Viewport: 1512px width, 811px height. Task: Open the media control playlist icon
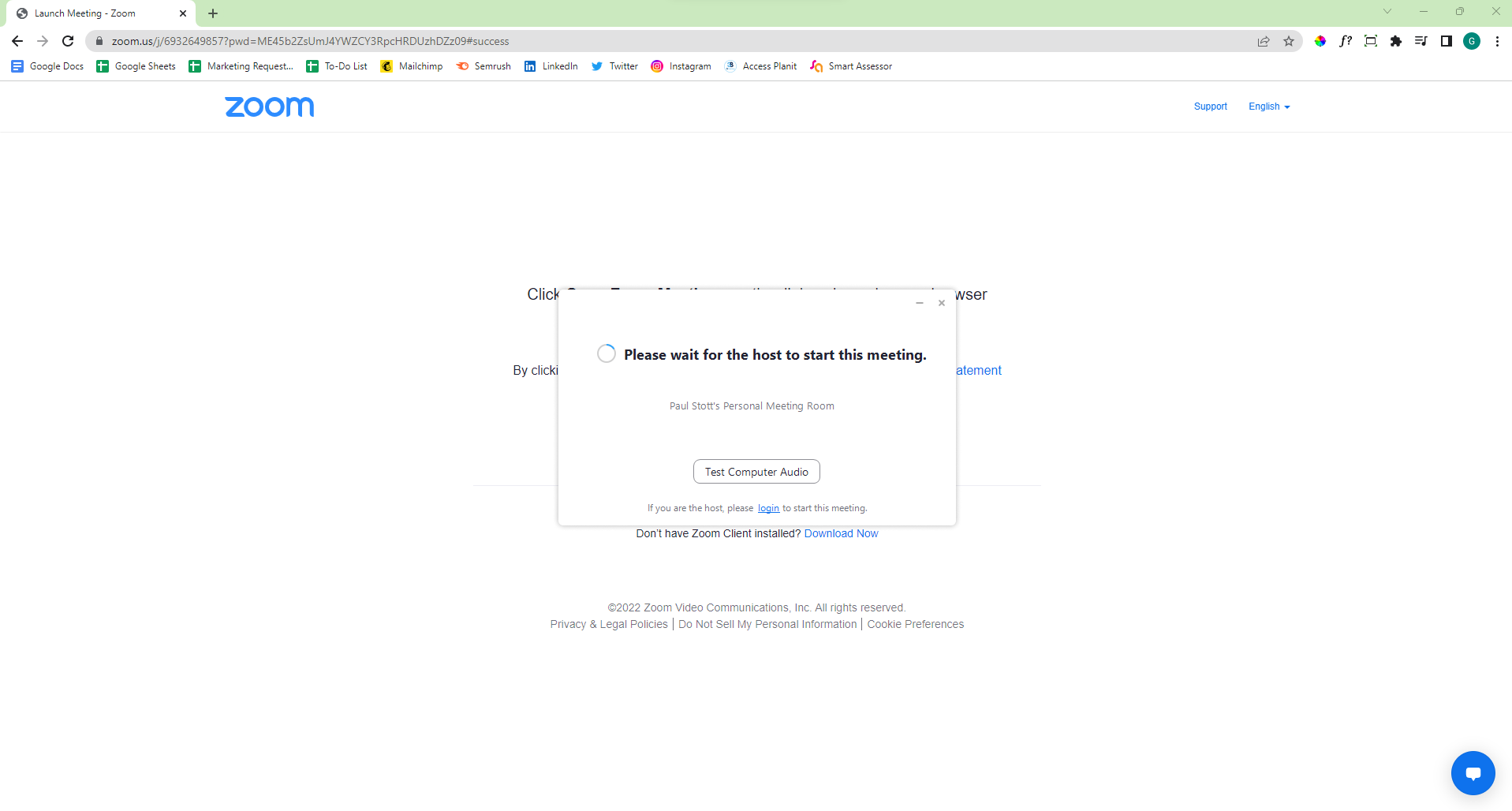[x=1421, y=41]
